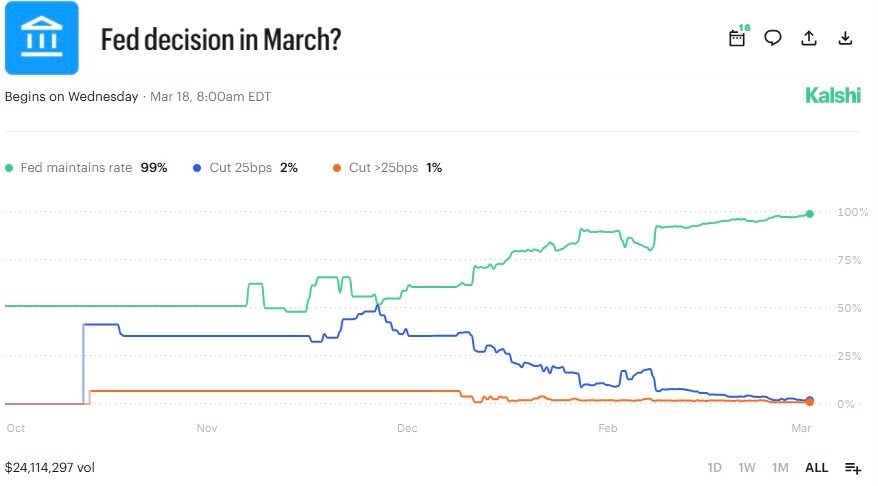The image size is (878, 486).
Task: Click the green dot legend swatch
Action: pyautogui.click(x=10, y=168)
